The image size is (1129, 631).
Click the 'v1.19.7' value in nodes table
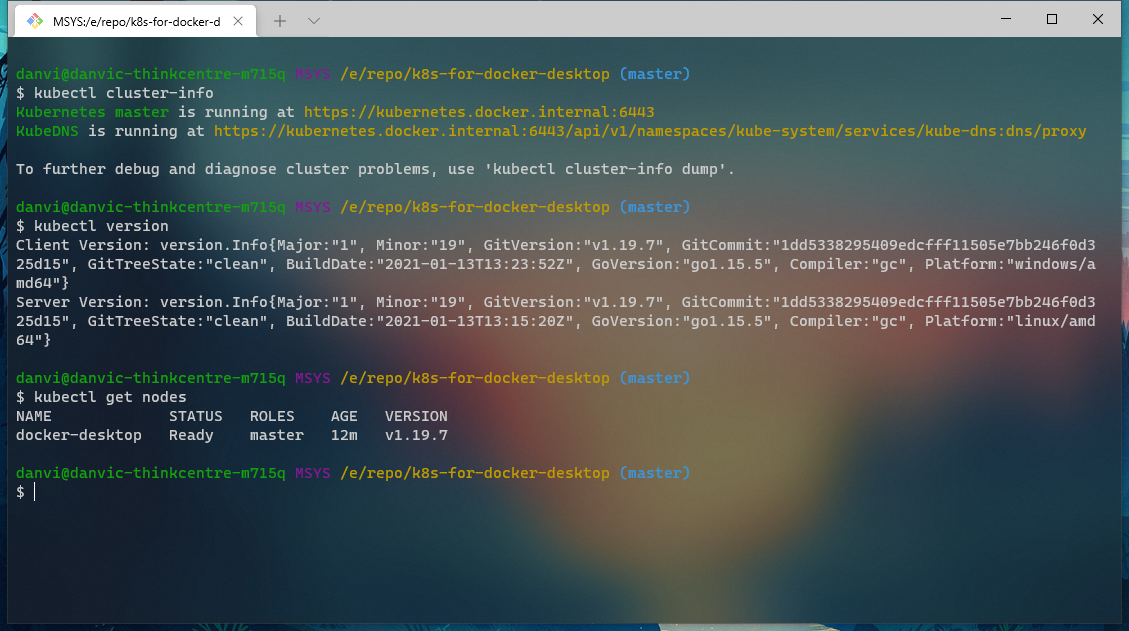coord(416,435)
